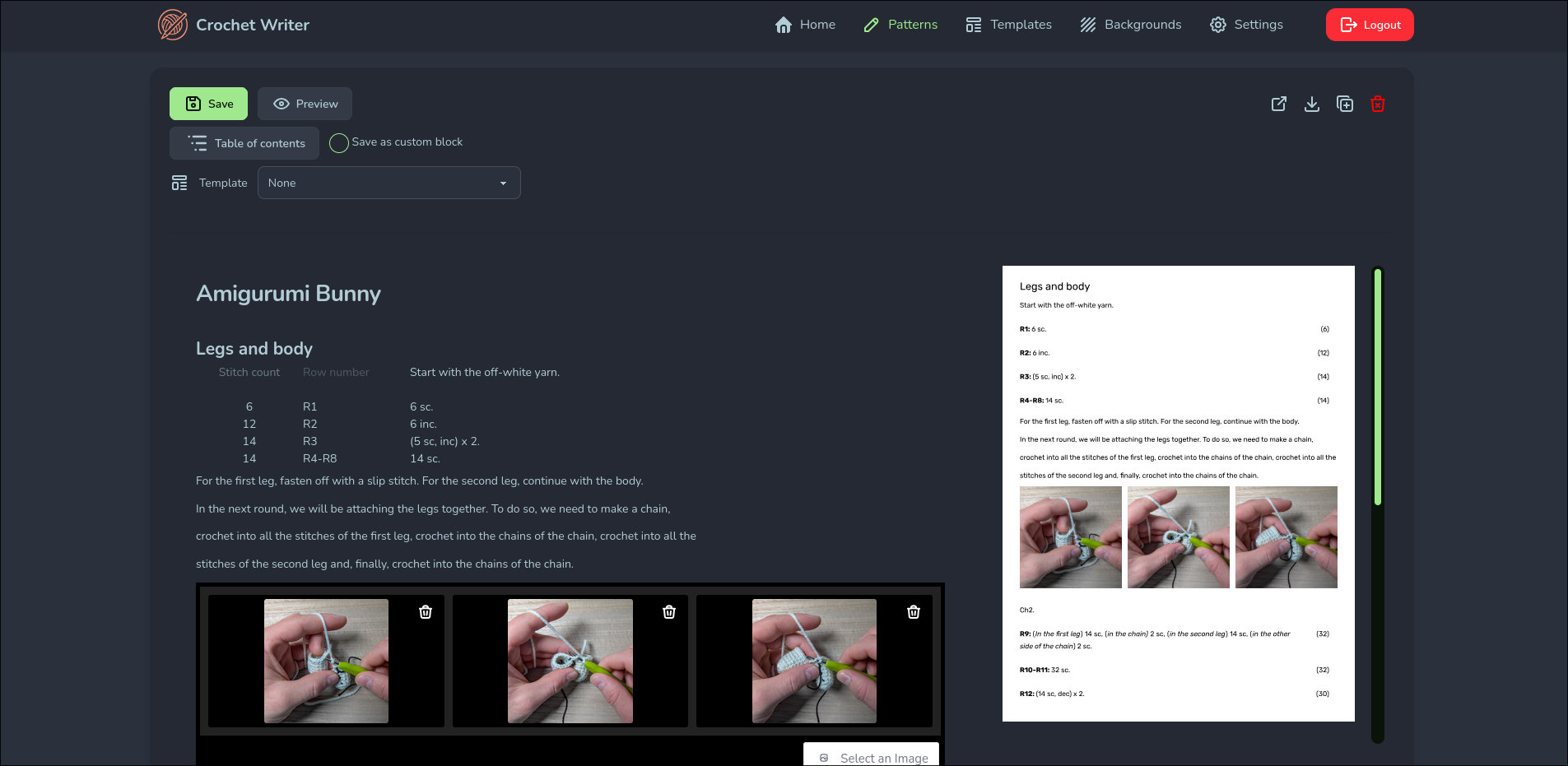This screenshot has height=766, width=1568.
Task: Click the gear icon beside Settings
Action: [x=1218, y=25]
